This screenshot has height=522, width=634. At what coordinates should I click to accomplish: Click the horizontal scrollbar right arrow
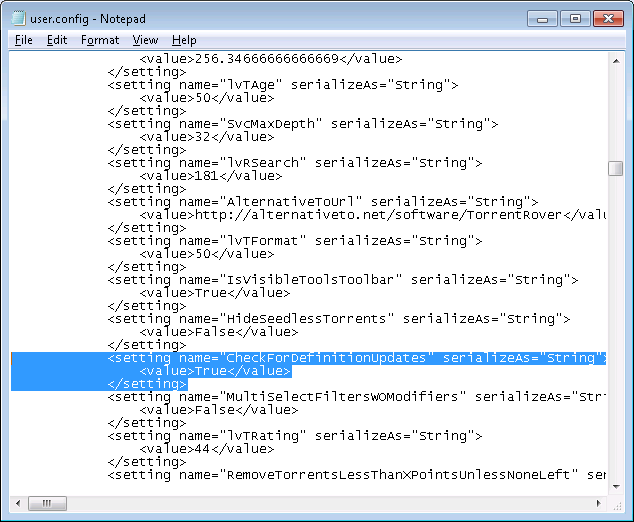(x=599, y=503)
